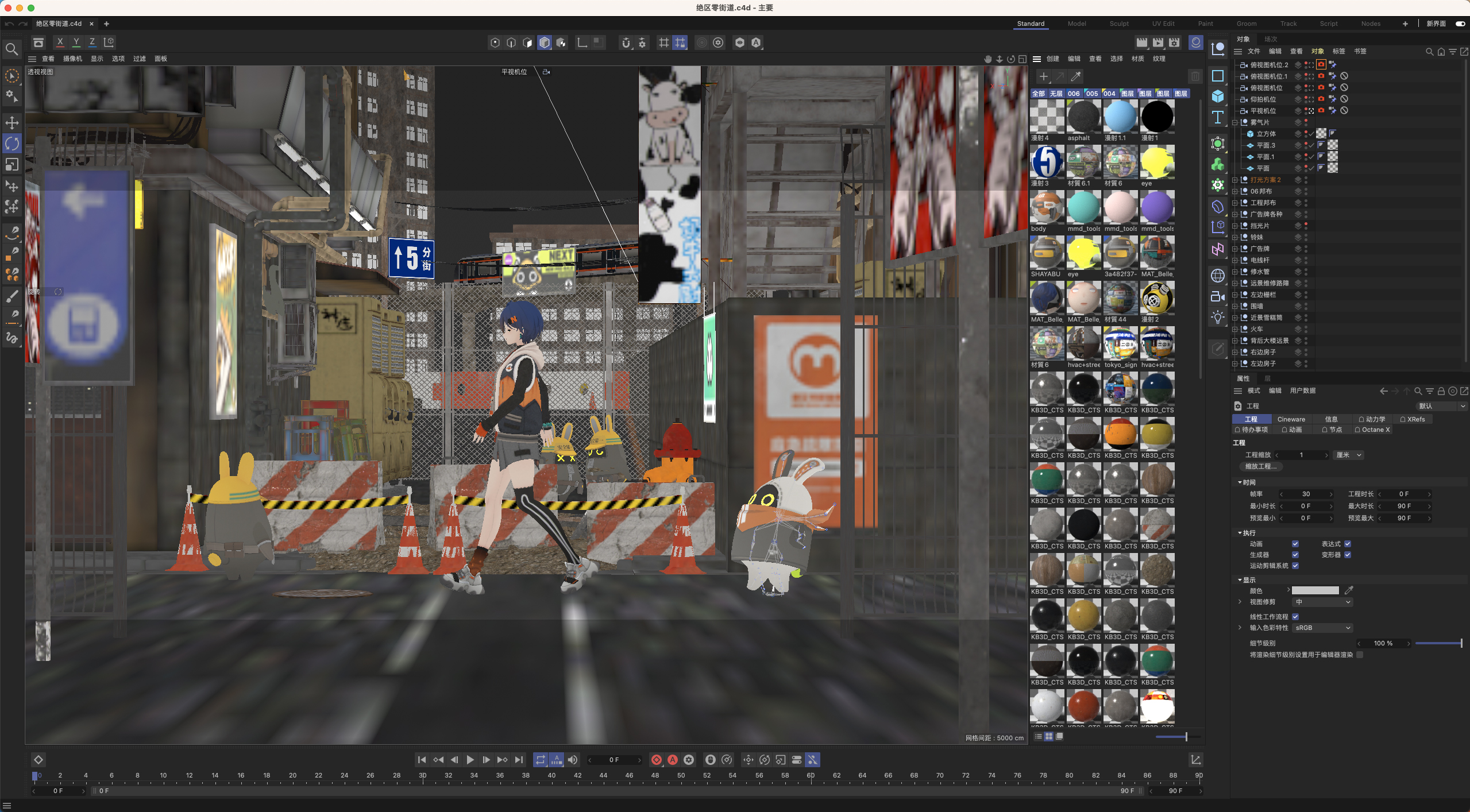
Task: Toggle the 新界面 switch
Action: (1460, 24)
